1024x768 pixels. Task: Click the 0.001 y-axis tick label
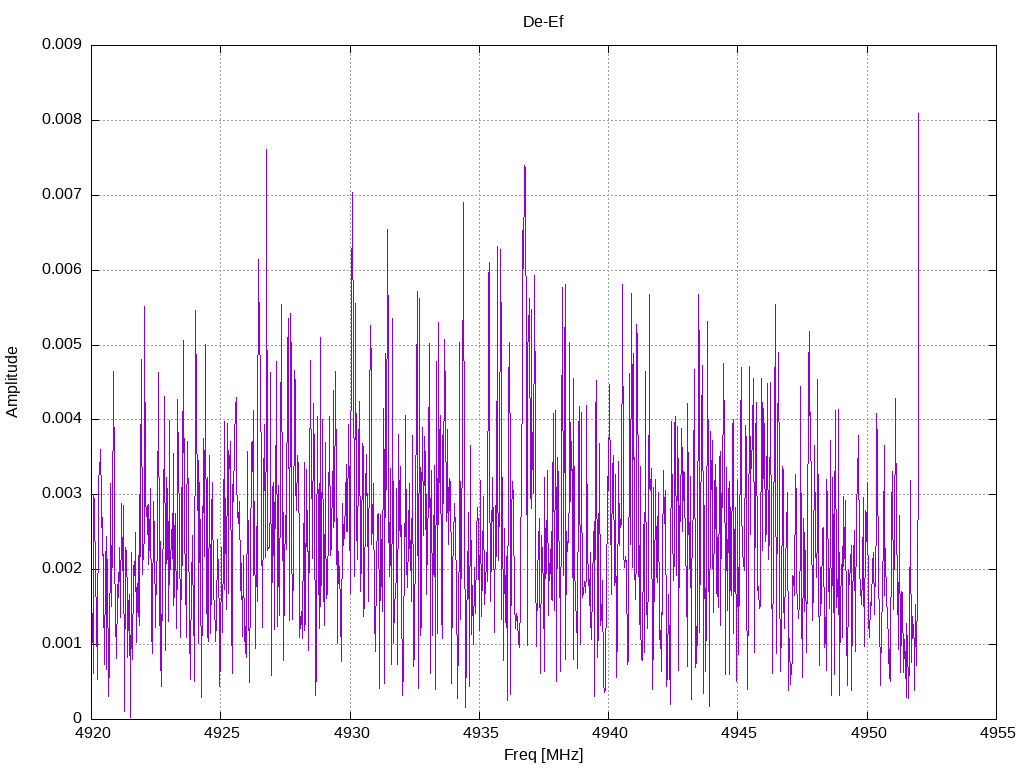tap(62, 644)
